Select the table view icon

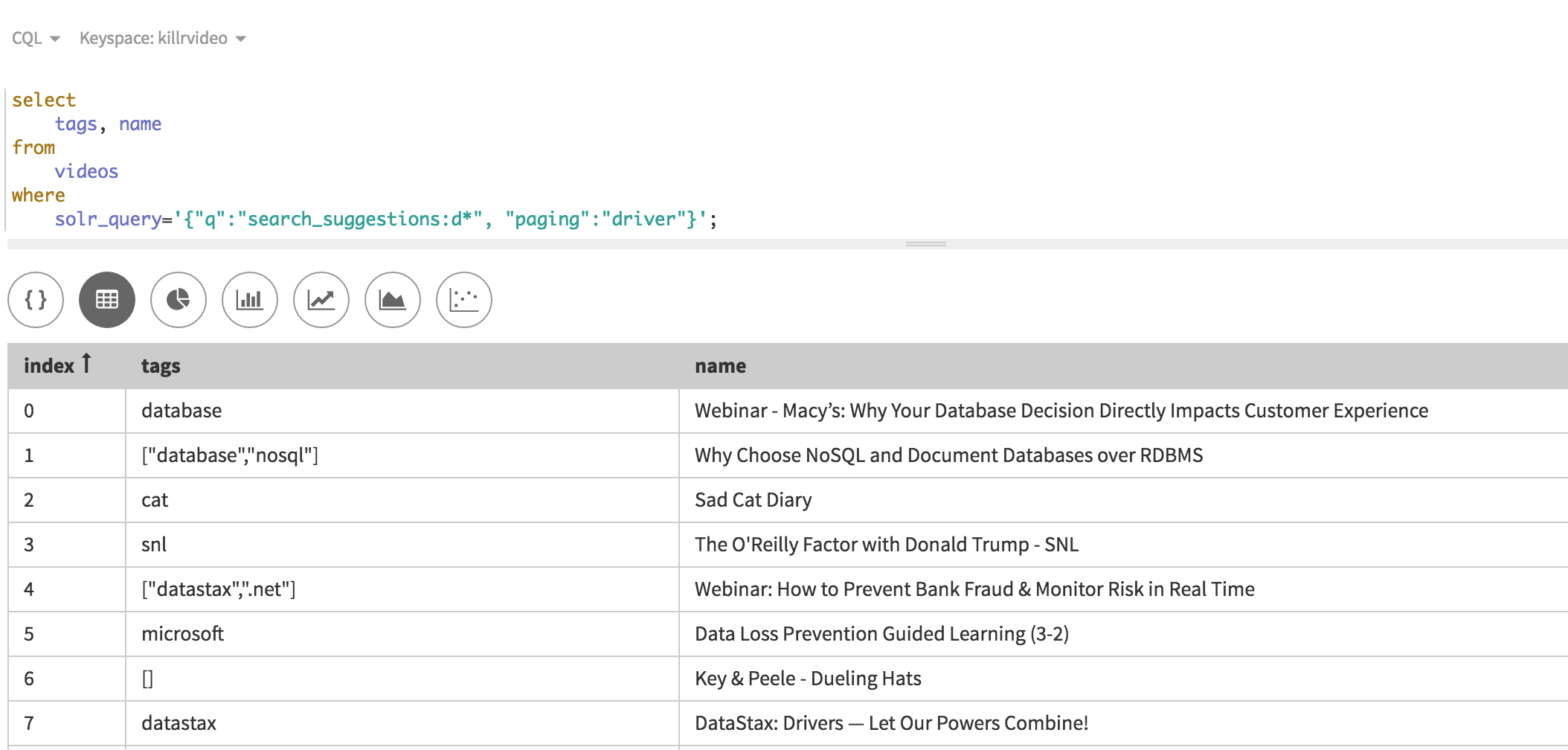point(107,300)
